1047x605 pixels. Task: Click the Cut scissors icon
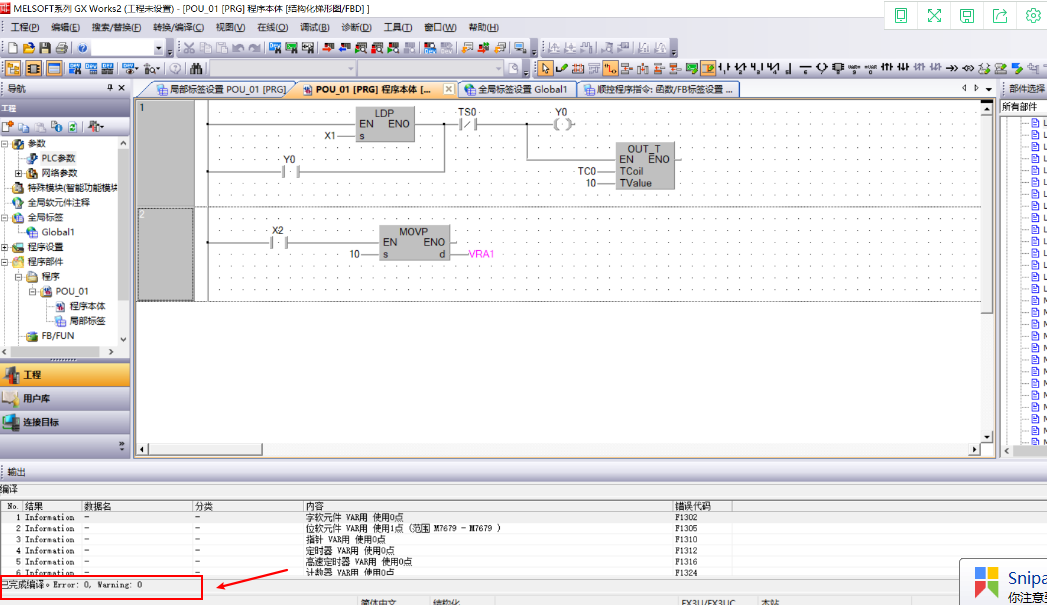coord(188,48)
